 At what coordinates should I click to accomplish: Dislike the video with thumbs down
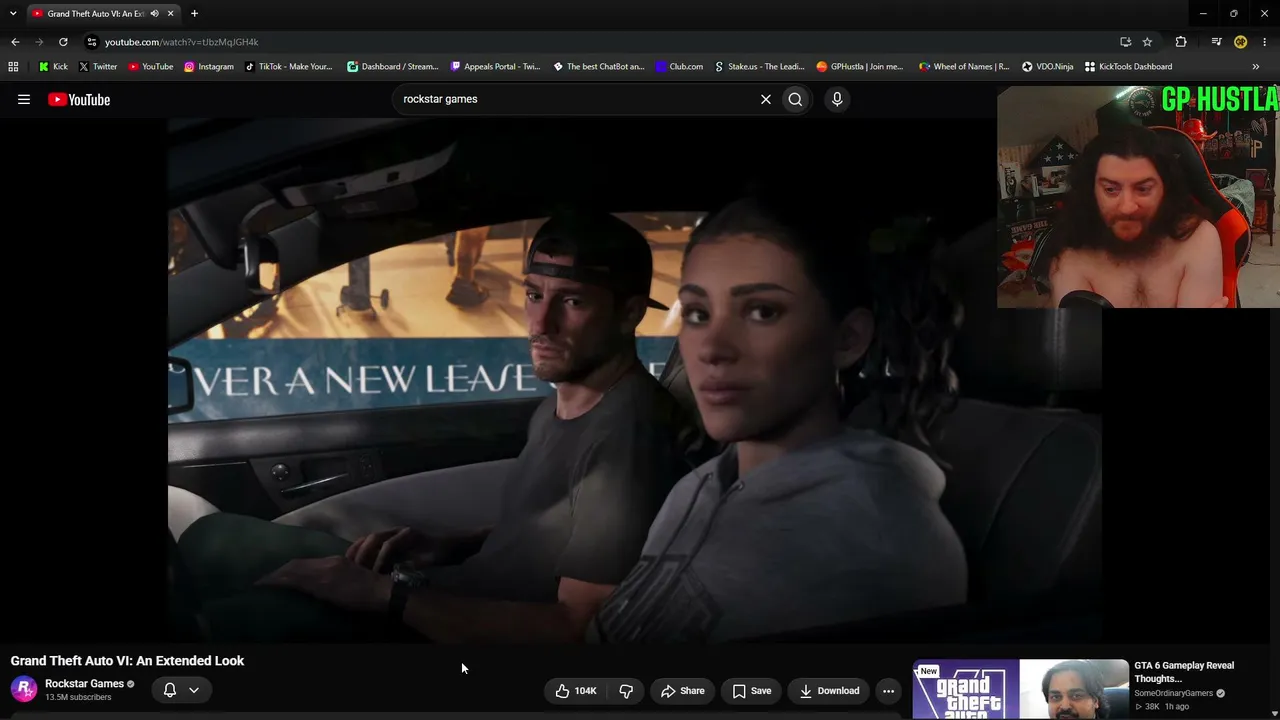click(626, 691)
